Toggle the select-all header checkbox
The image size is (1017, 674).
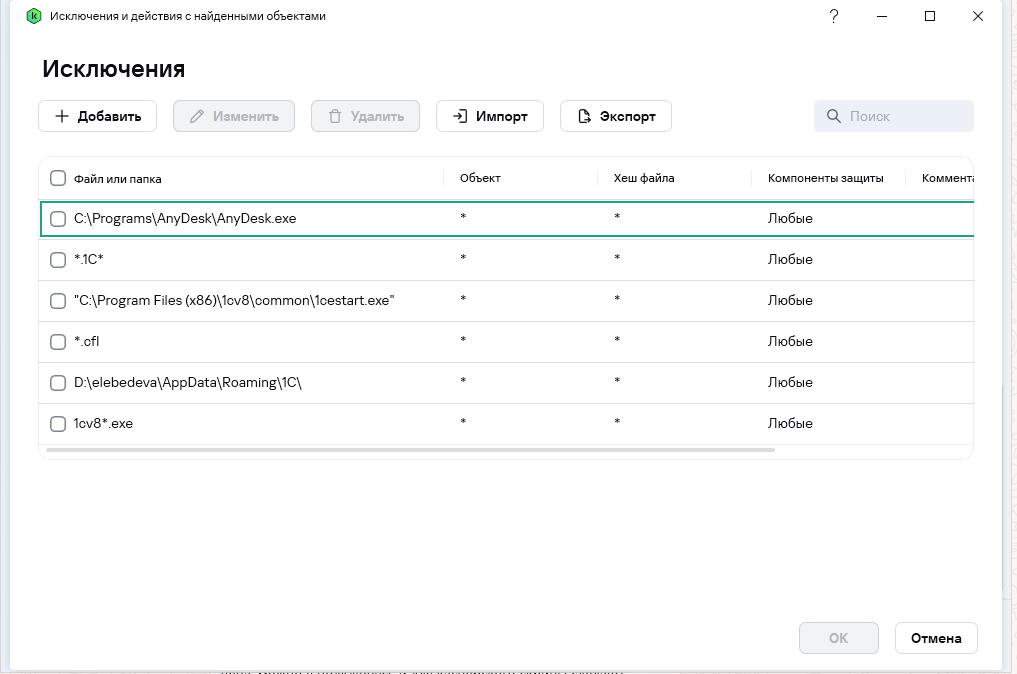click(x=58, y=178)
